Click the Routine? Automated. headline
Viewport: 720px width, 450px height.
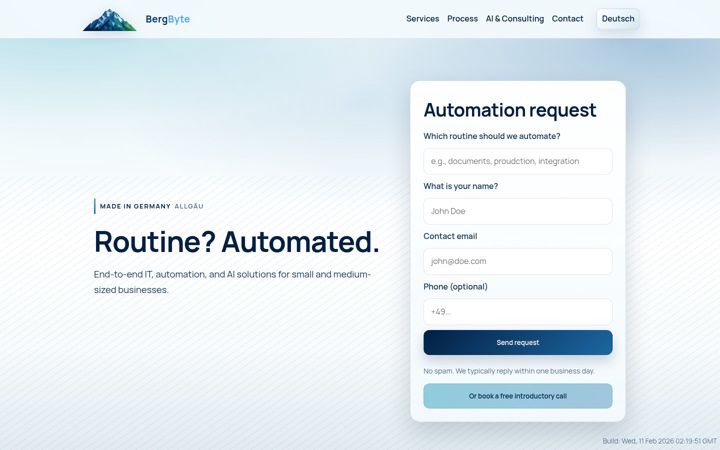237,242
